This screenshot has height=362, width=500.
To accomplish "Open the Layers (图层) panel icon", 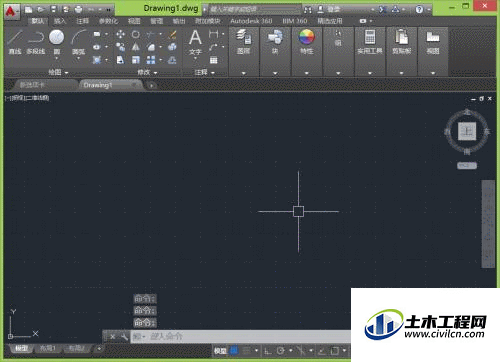I will [244, 41].
